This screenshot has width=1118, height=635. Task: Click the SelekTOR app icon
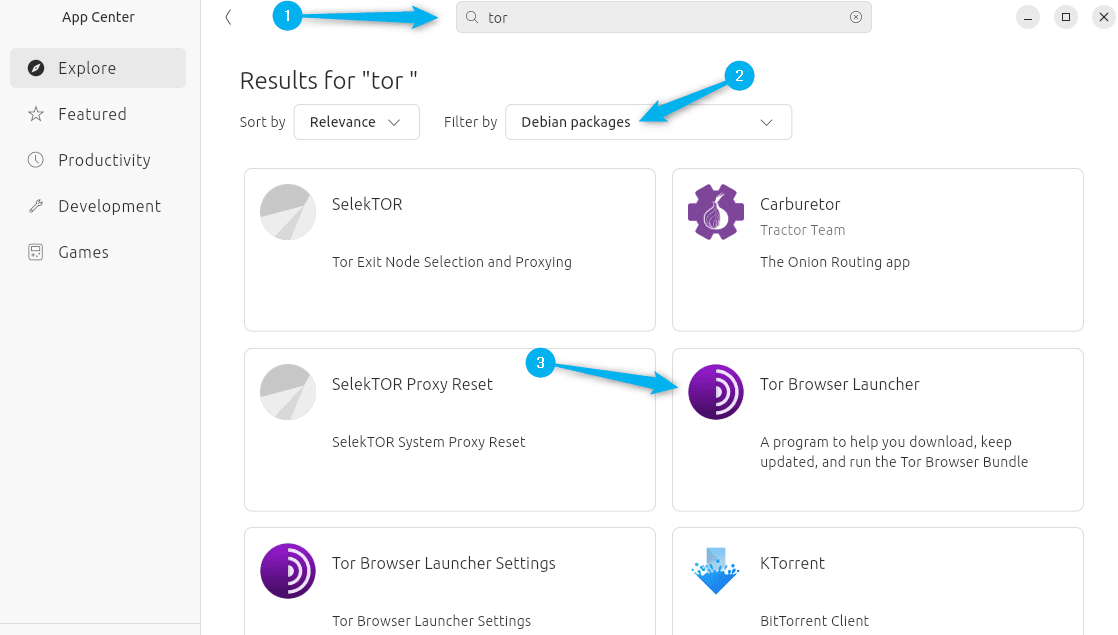tap(287, 212)
